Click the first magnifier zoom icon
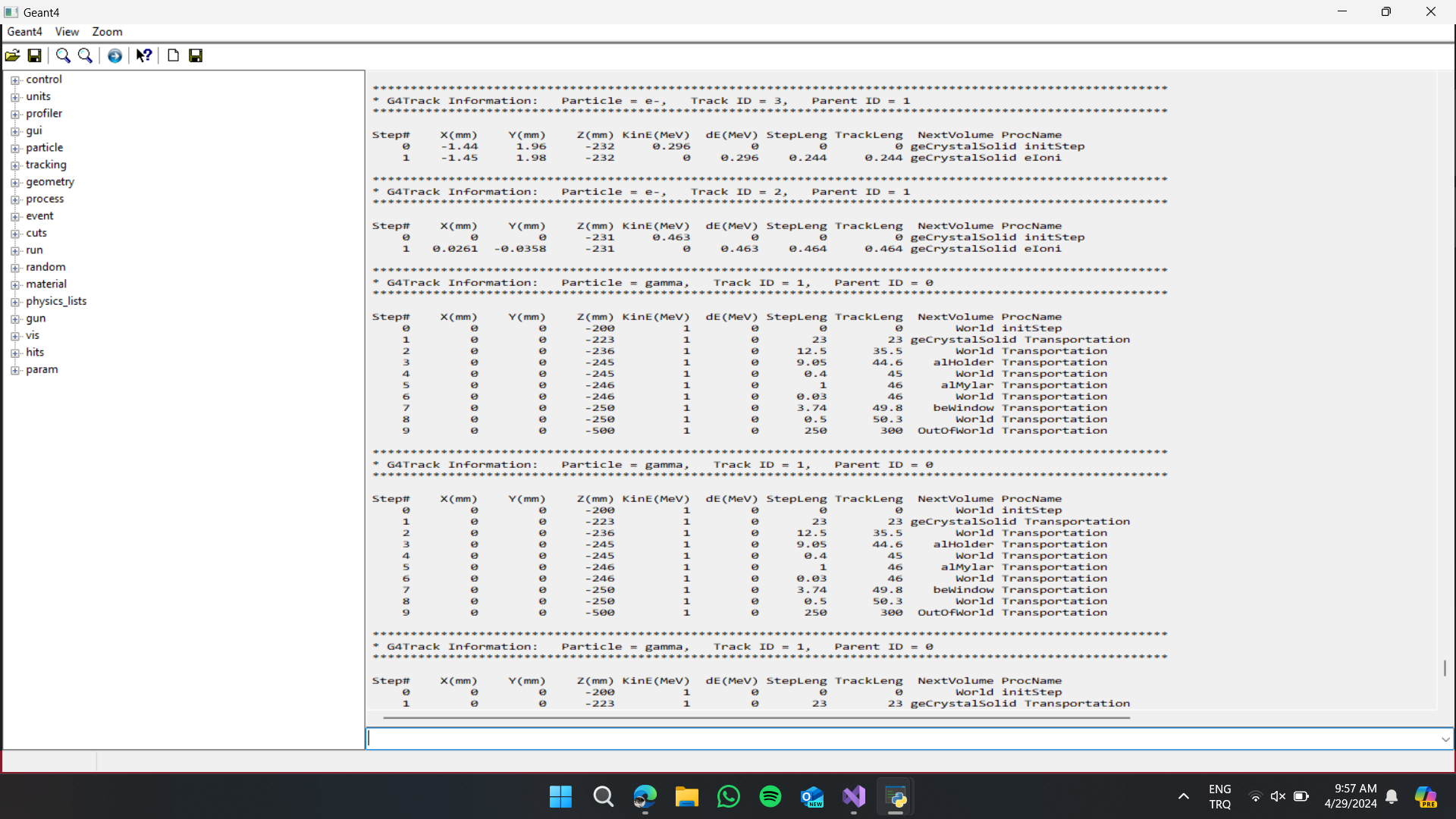The height and width of the screenshot is (819, 1456). point(63,55)
